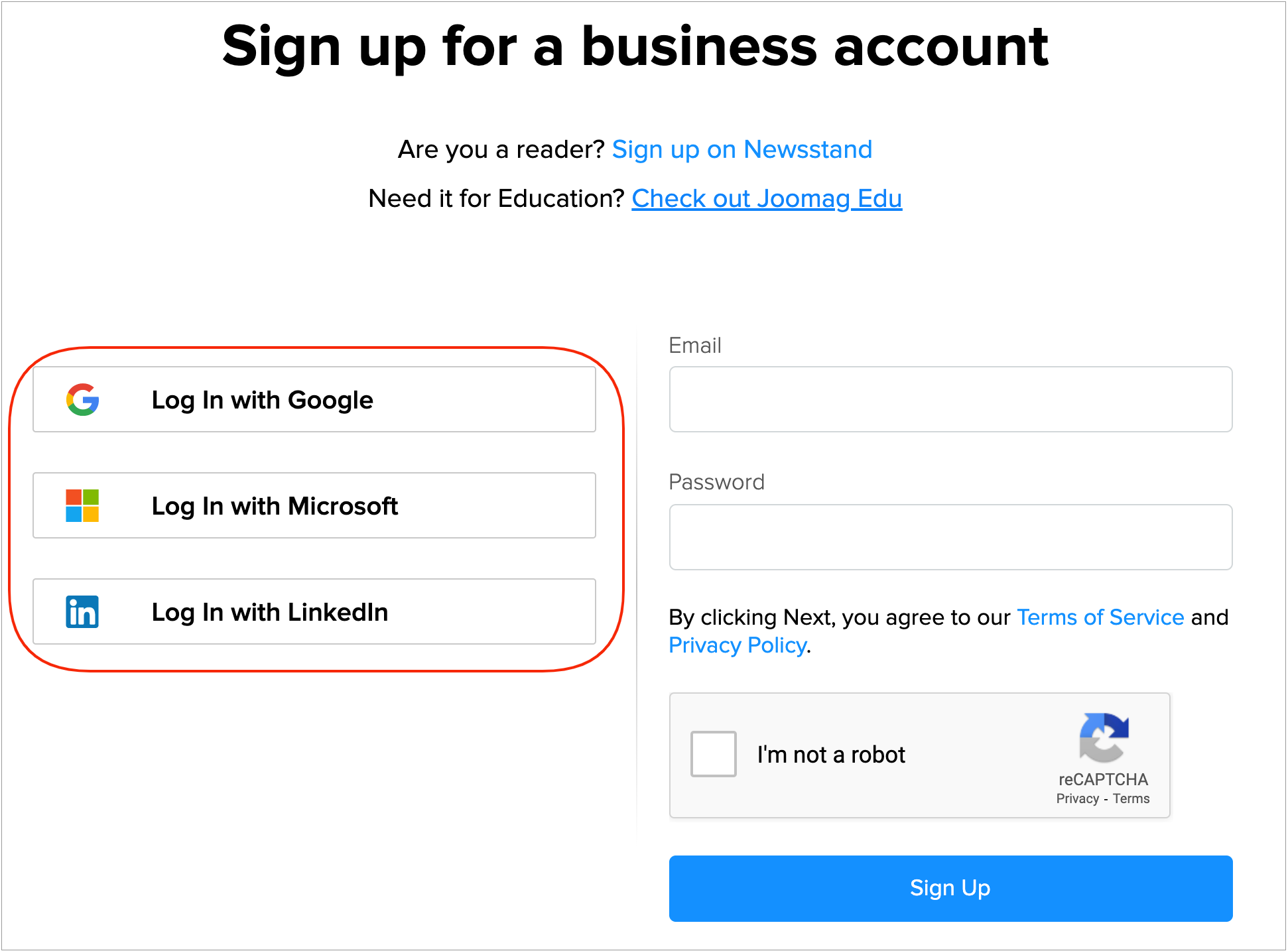
Task: Click the LinkedIn logo icon
Action: [x=82, y=612]
